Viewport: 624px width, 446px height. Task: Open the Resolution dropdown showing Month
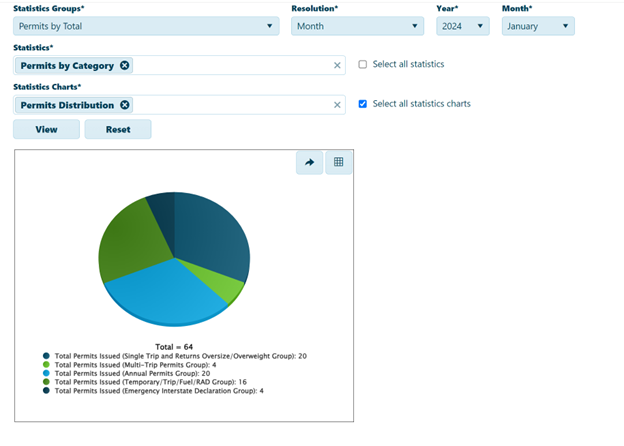pos(357,26)
